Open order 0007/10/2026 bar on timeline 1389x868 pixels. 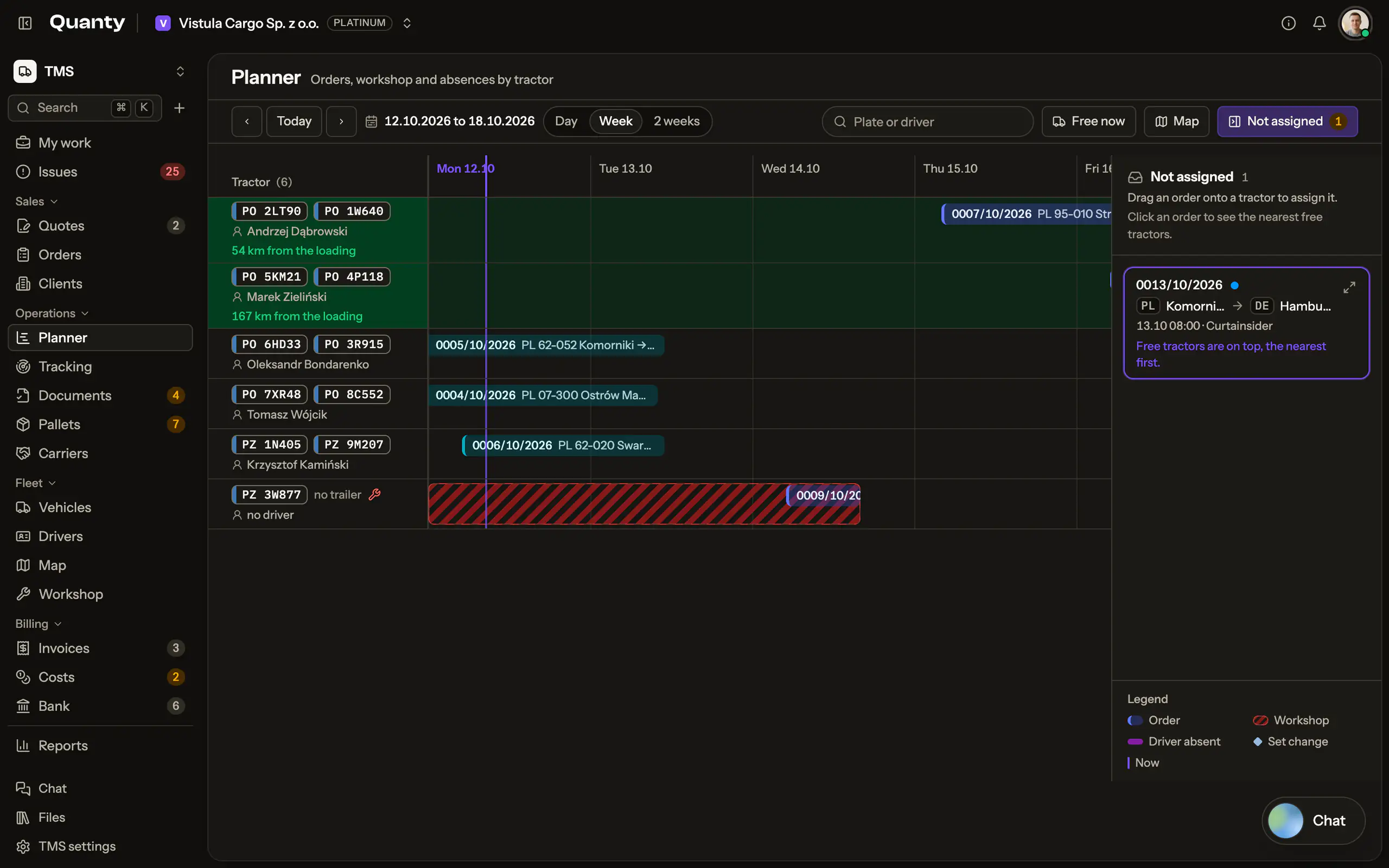1026,214
